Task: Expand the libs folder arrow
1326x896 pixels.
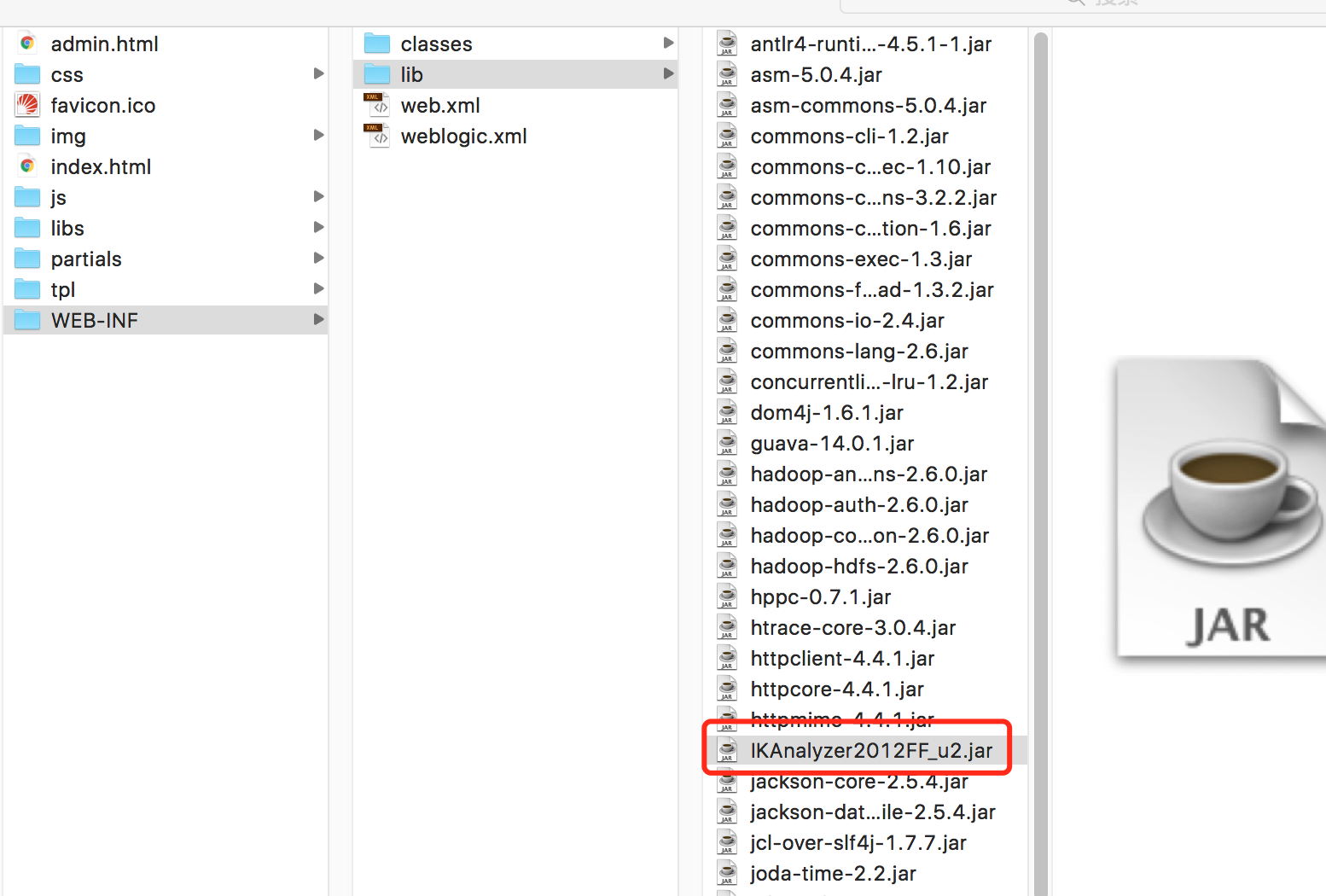Action: 318,227
